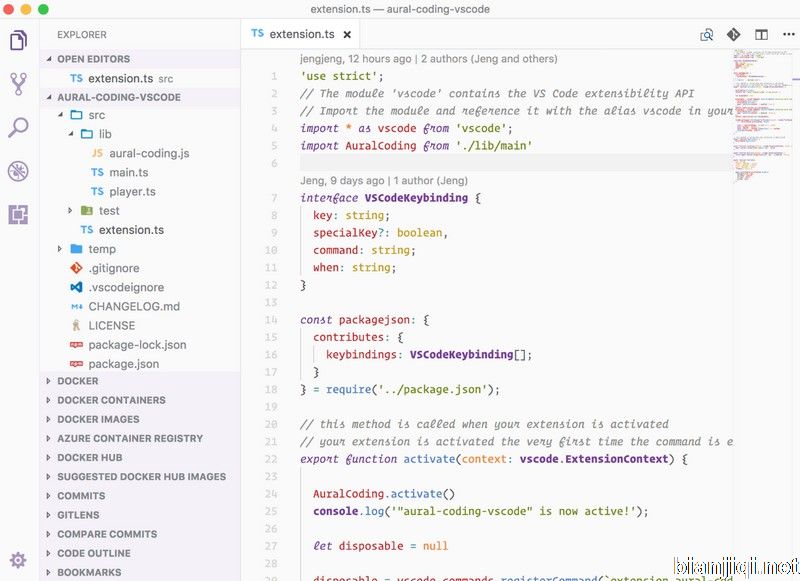800x581 pixels.
Task: Open the Source Control view
Action: point(18,84)
